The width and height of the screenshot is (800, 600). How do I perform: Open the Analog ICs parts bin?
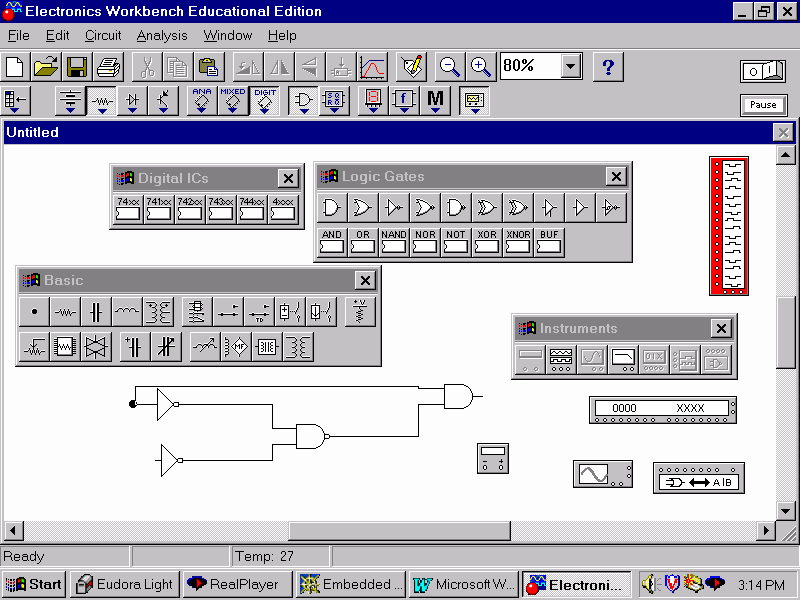pyautogui.click(x=202, y=100)
